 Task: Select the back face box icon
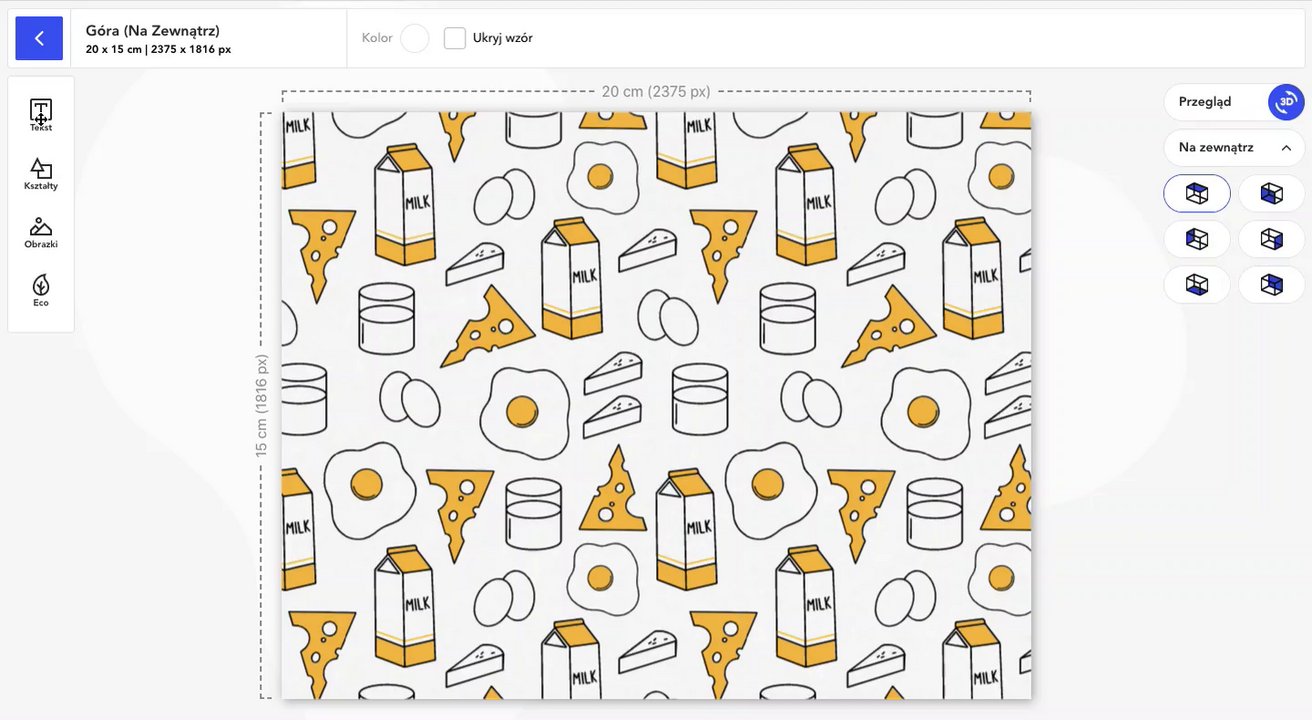point(1272,285)
